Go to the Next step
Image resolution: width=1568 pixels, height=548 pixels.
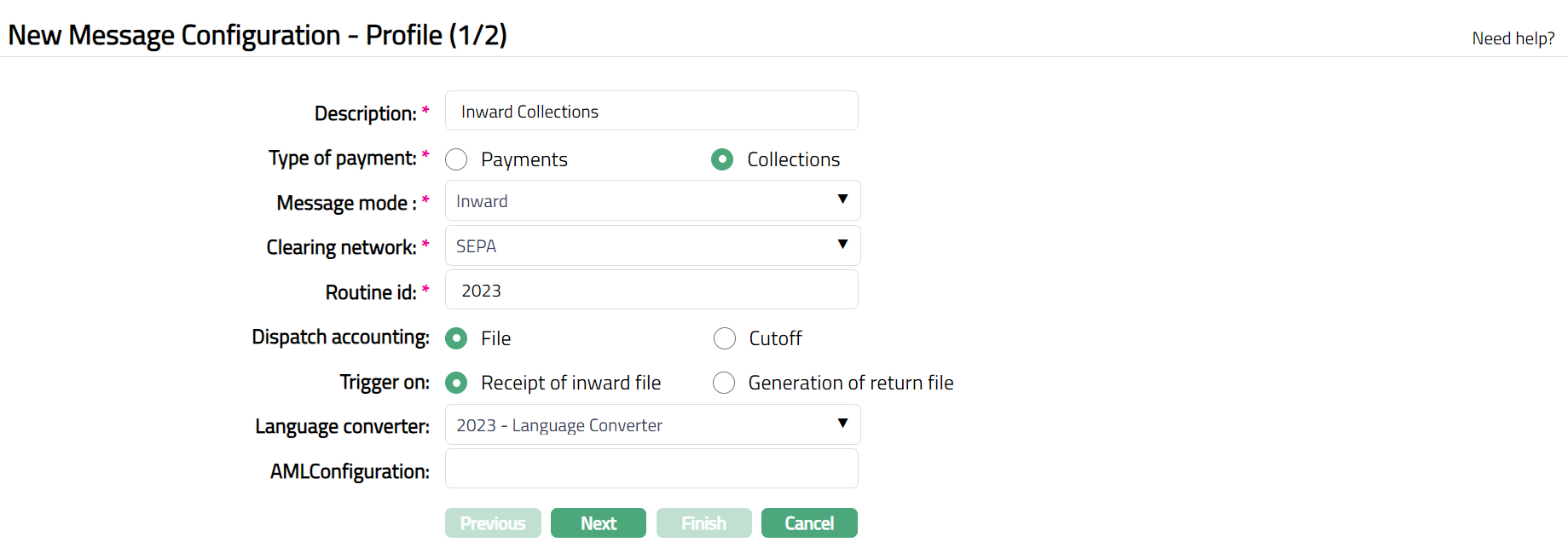(598, 523)
